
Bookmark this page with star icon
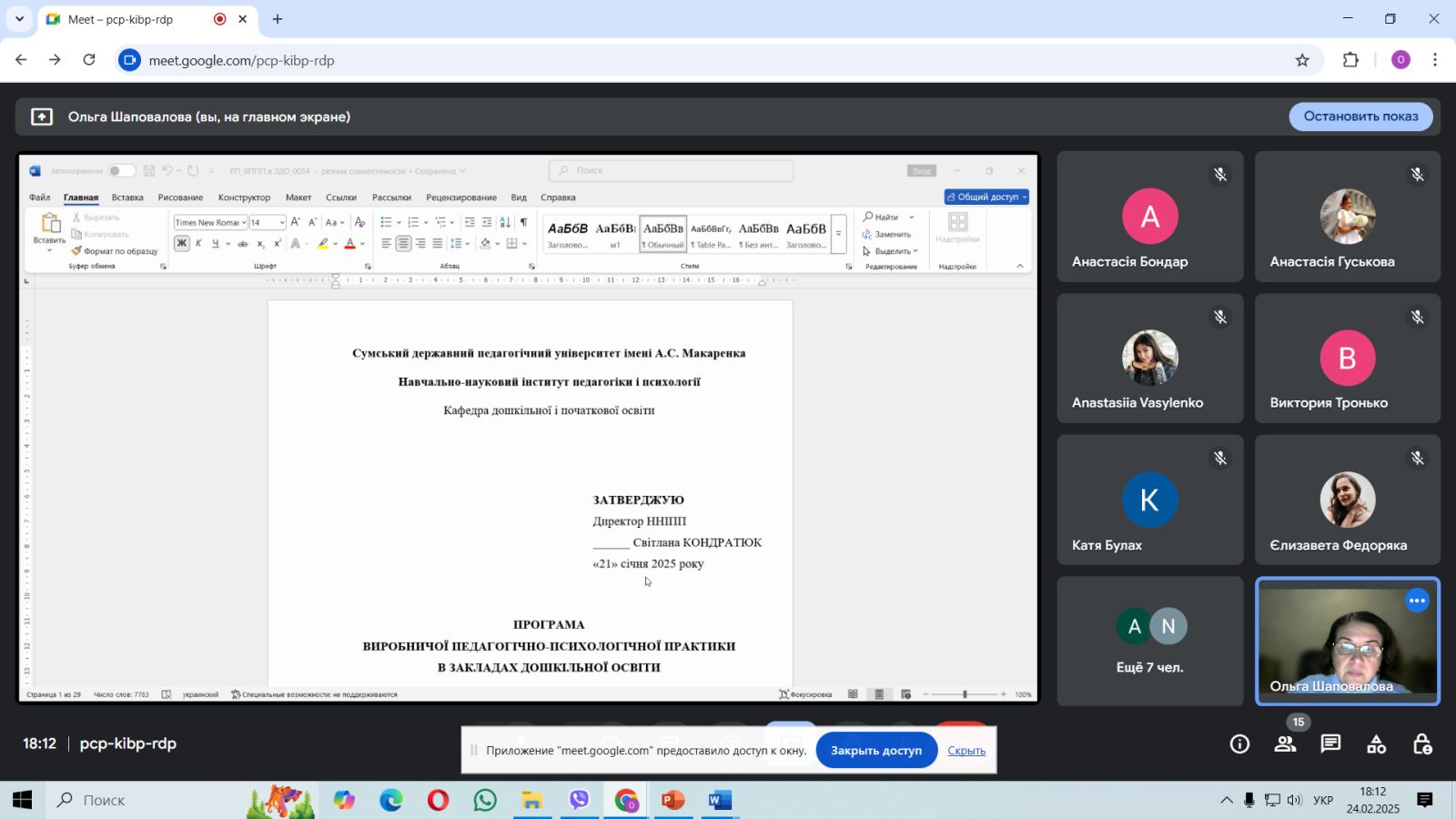(1302, 60)
